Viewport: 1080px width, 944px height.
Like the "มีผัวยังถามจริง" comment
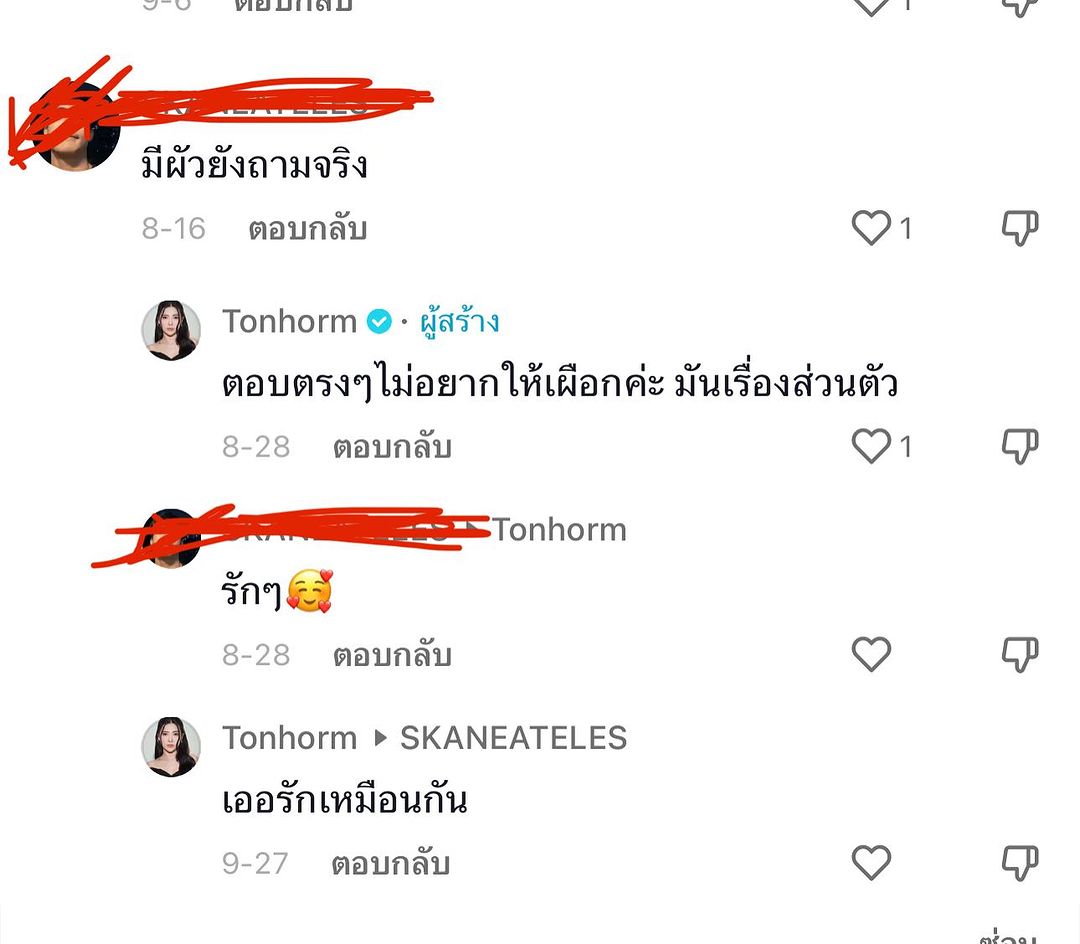coord(871,229)
